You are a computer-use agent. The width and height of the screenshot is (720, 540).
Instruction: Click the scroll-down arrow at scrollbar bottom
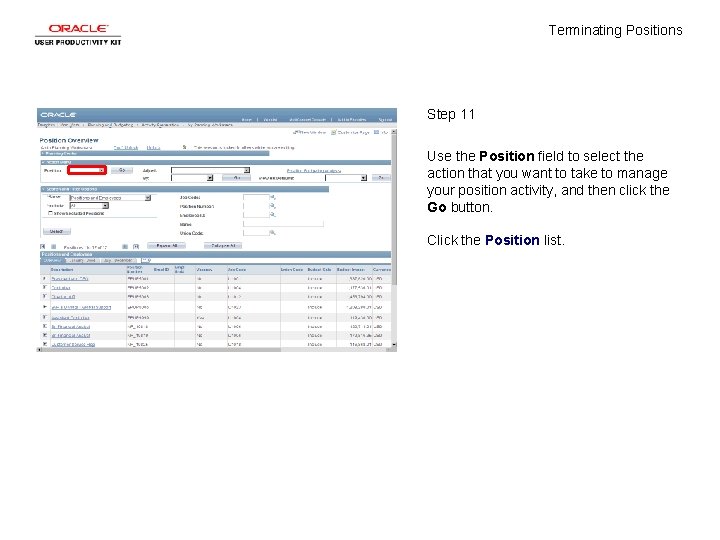[x=394, y=344]
